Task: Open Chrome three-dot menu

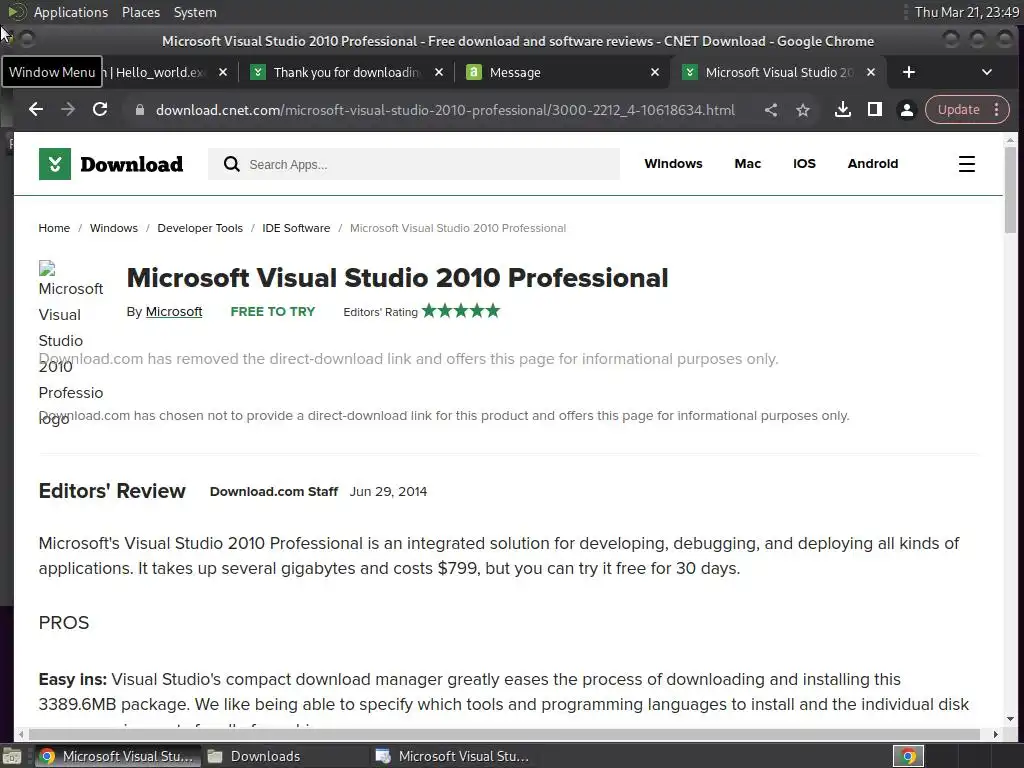Action: [x=997, y=110]
